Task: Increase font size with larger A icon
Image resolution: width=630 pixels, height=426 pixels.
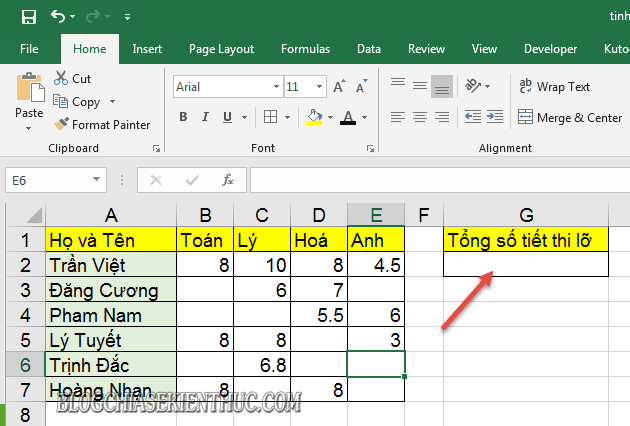Action: coord(340,86)
